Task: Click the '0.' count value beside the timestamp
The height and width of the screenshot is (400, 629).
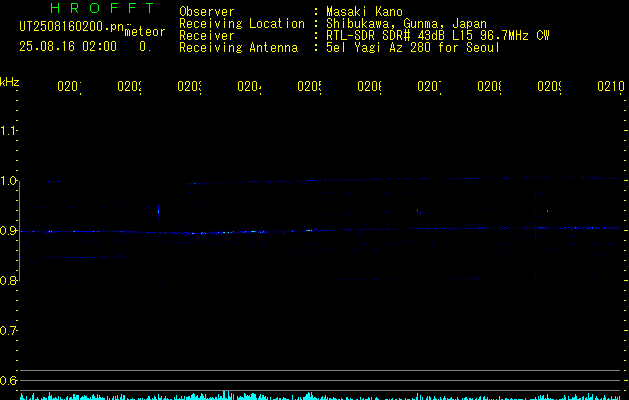Action: (145, 47)
